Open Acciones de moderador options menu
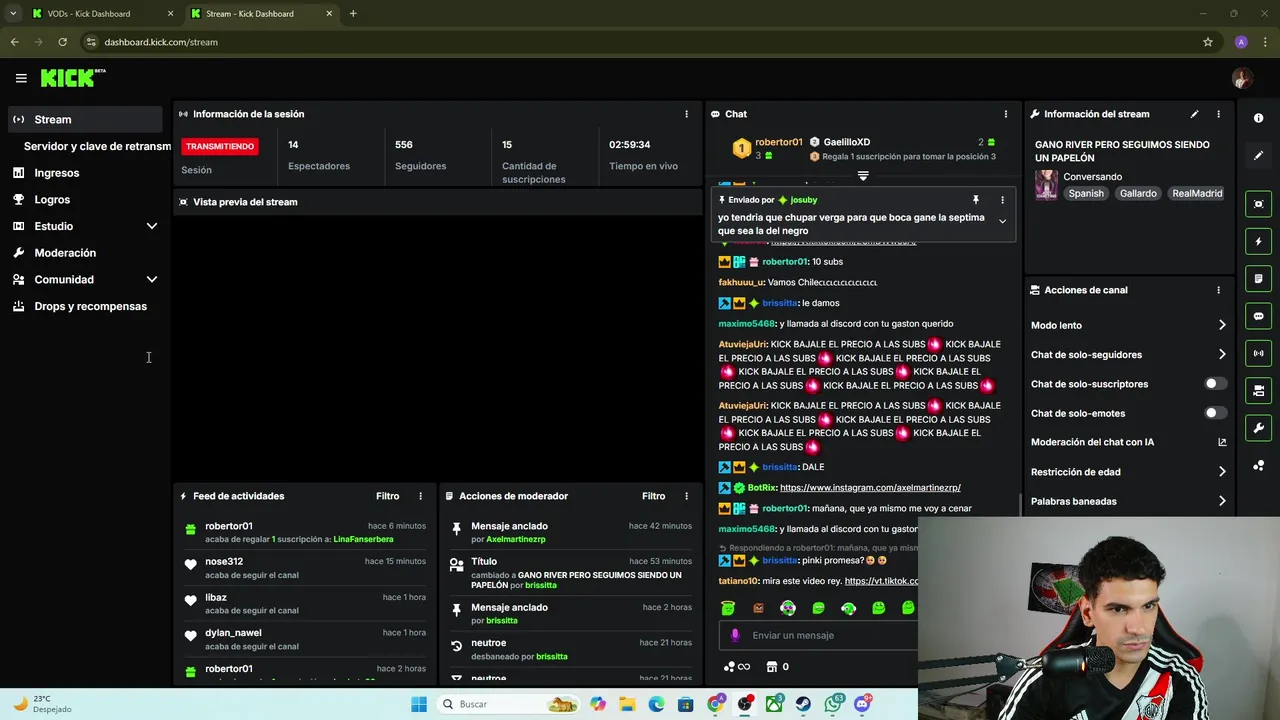The width and height of the screenshot is (1280, 720). point(686,496)
